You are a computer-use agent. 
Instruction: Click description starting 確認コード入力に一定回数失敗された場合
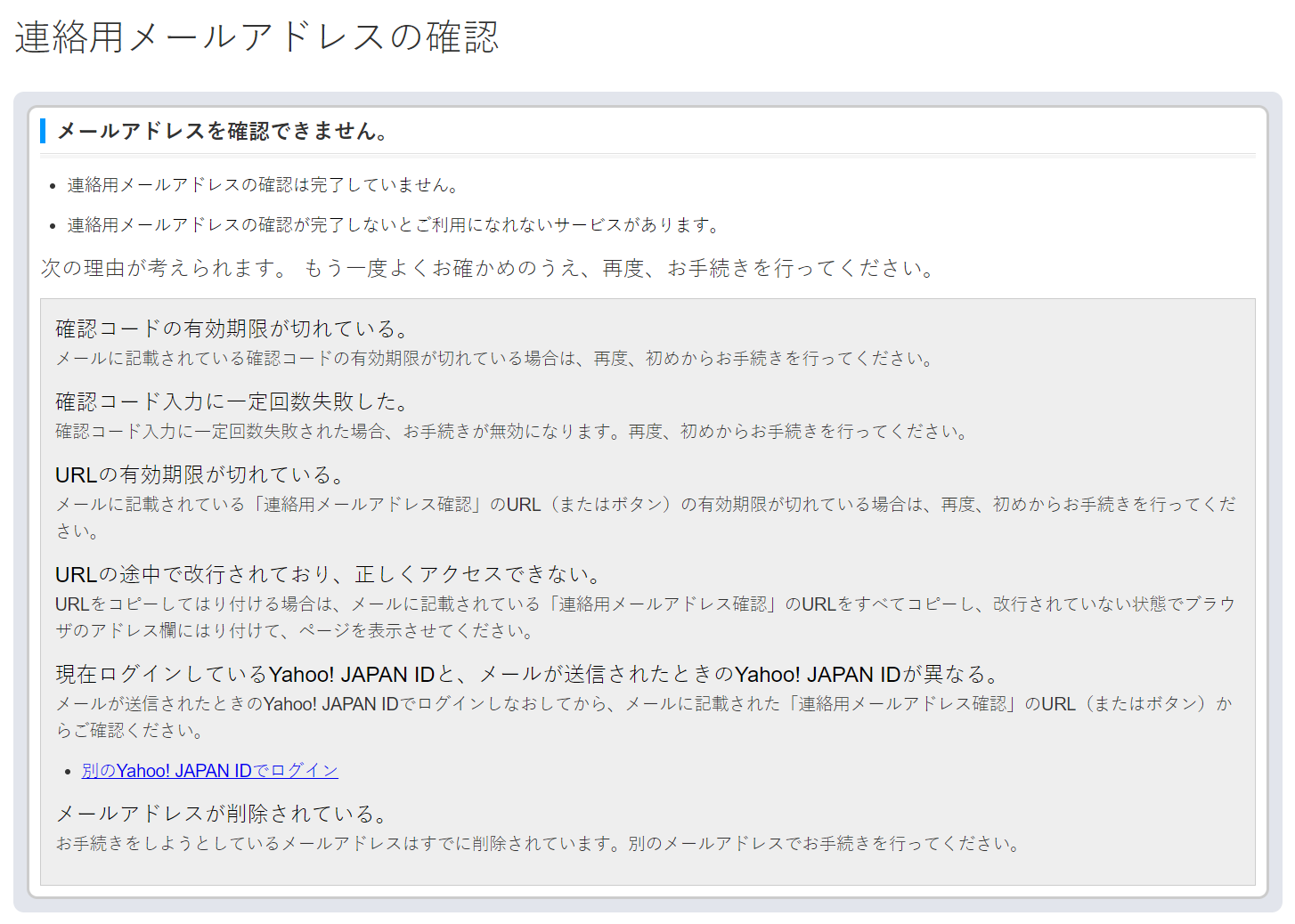tap(513, 432)
